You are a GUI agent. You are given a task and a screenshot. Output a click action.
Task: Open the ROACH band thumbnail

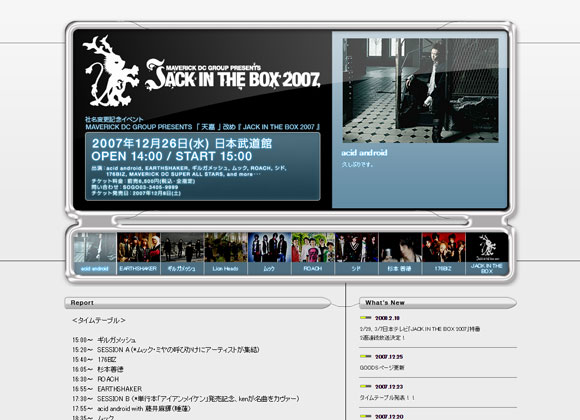coord(313,253)
